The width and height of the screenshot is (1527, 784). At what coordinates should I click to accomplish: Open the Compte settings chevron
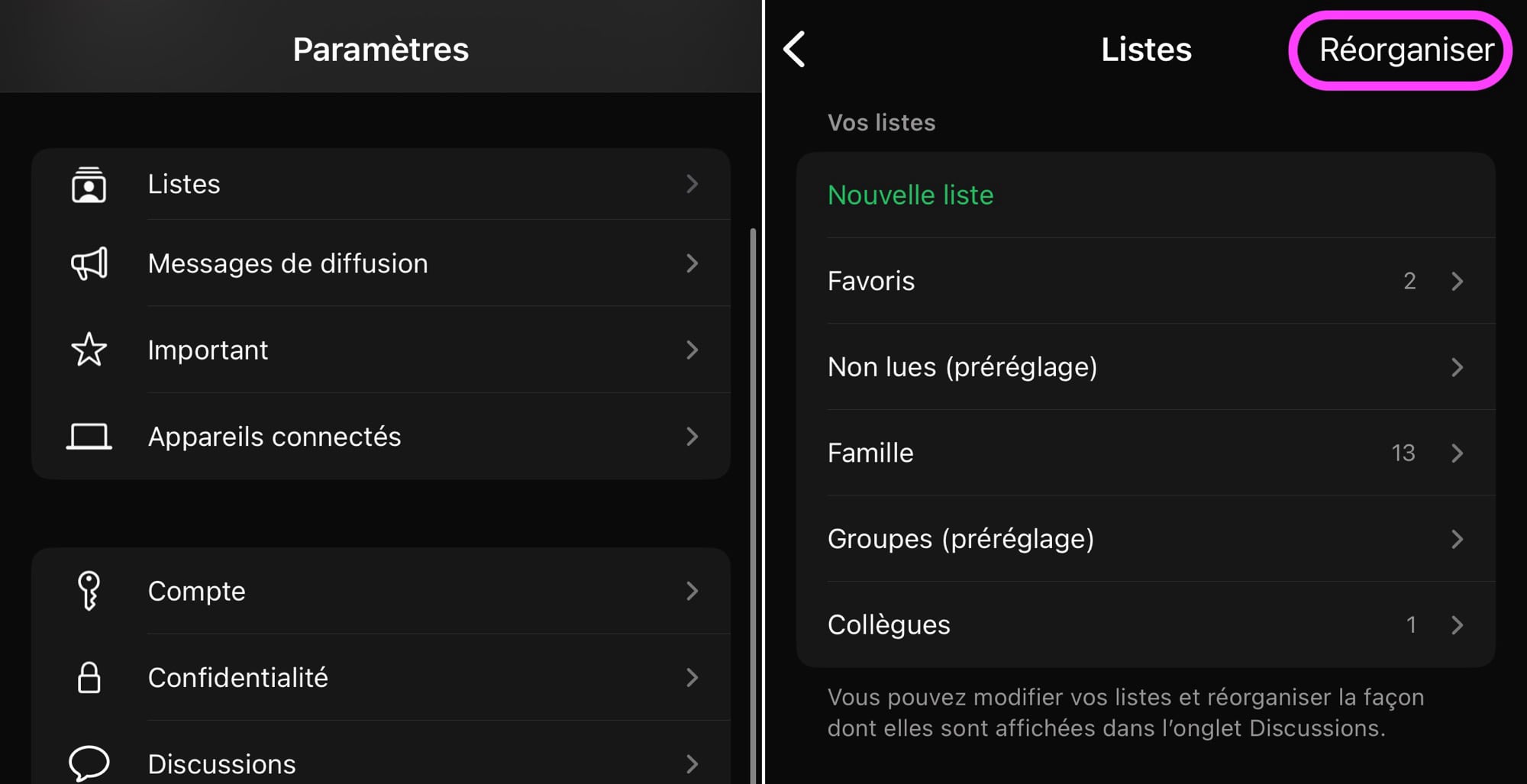point(692,591)
